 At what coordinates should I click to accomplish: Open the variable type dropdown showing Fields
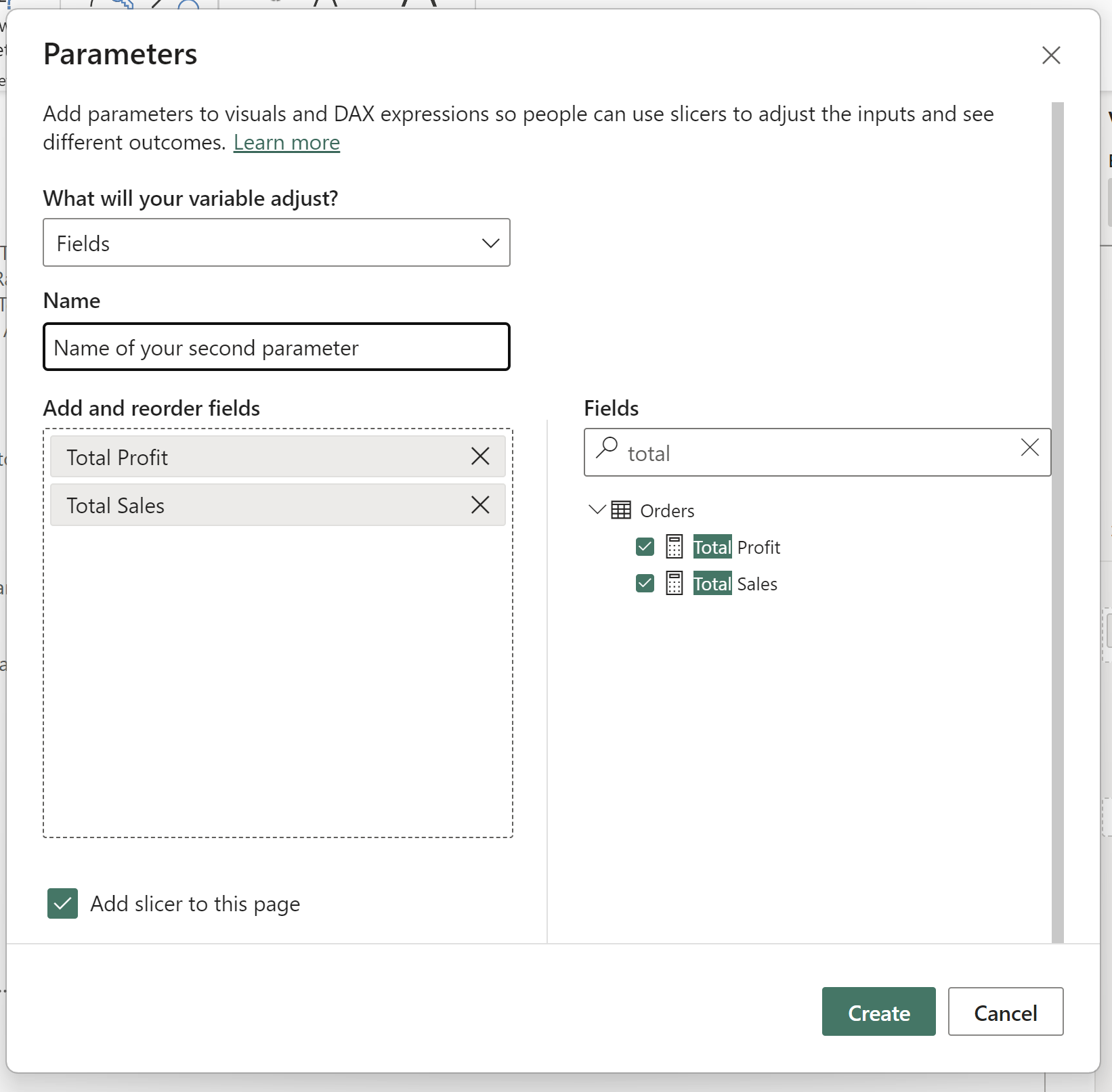(276, 242)
